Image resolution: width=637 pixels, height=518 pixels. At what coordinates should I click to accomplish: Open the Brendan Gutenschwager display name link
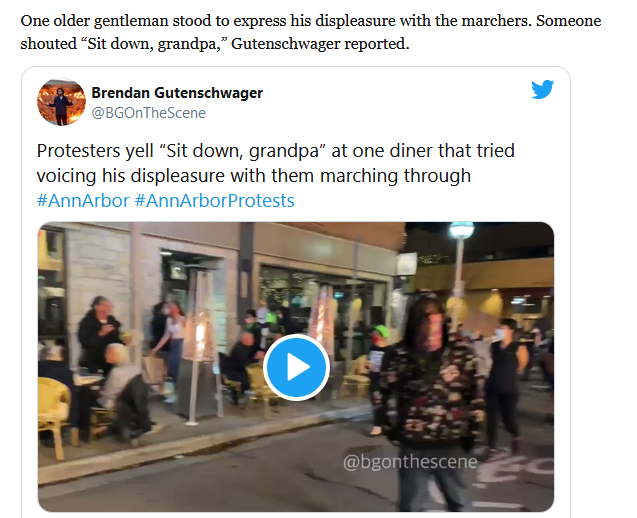[x=177, y=93]
